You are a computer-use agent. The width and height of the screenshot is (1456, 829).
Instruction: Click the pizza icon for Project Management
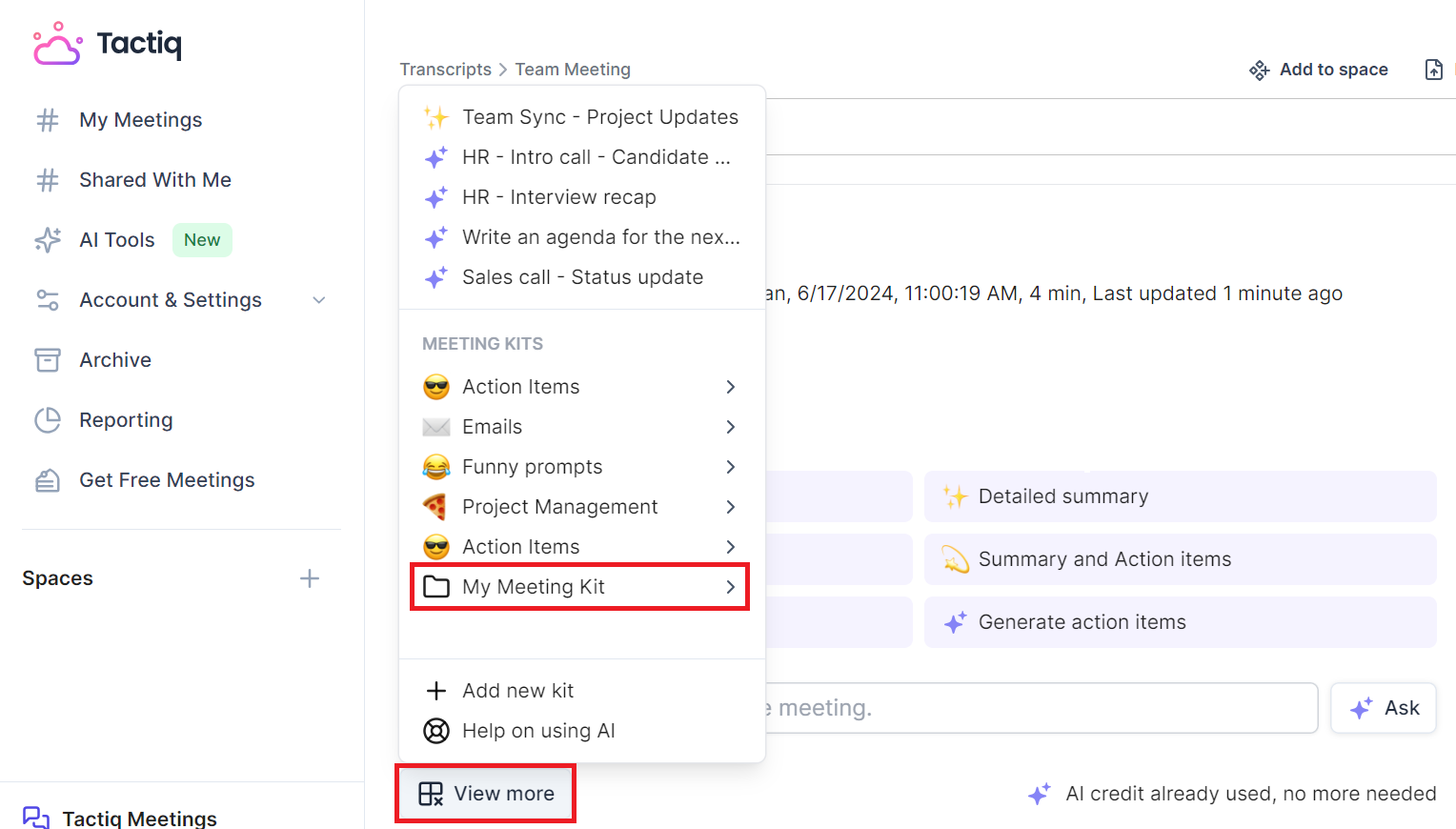point(436,507)
